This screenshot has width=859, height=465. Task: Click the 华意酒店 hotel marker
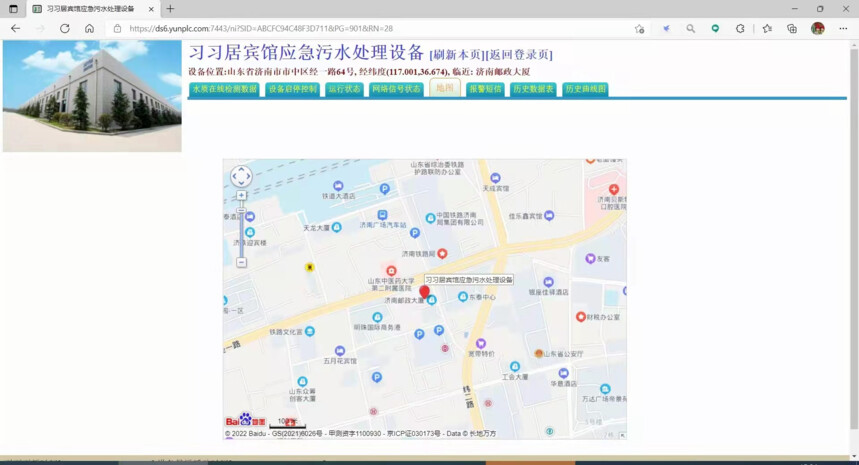point(563,374)
